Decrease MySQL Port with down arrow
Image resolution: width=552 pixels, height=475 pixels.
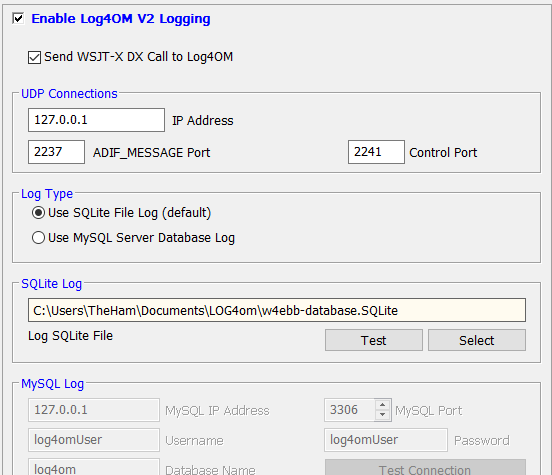383,415
